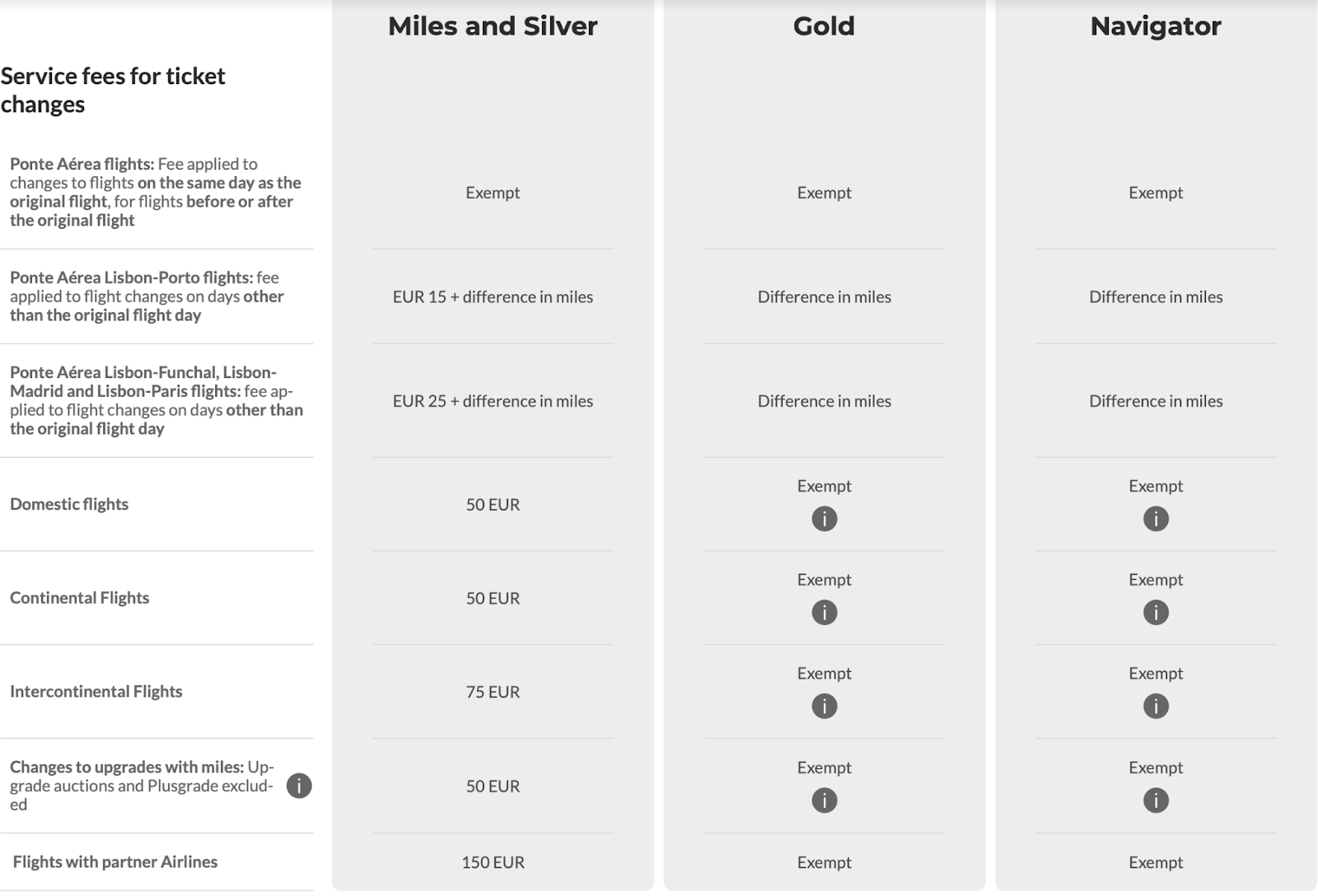Viewport: 1318px width, 896px height.
Task: Click the info icon next to Changes to upgrades row label
Action: pyautogui.click(x=301, y=786)
